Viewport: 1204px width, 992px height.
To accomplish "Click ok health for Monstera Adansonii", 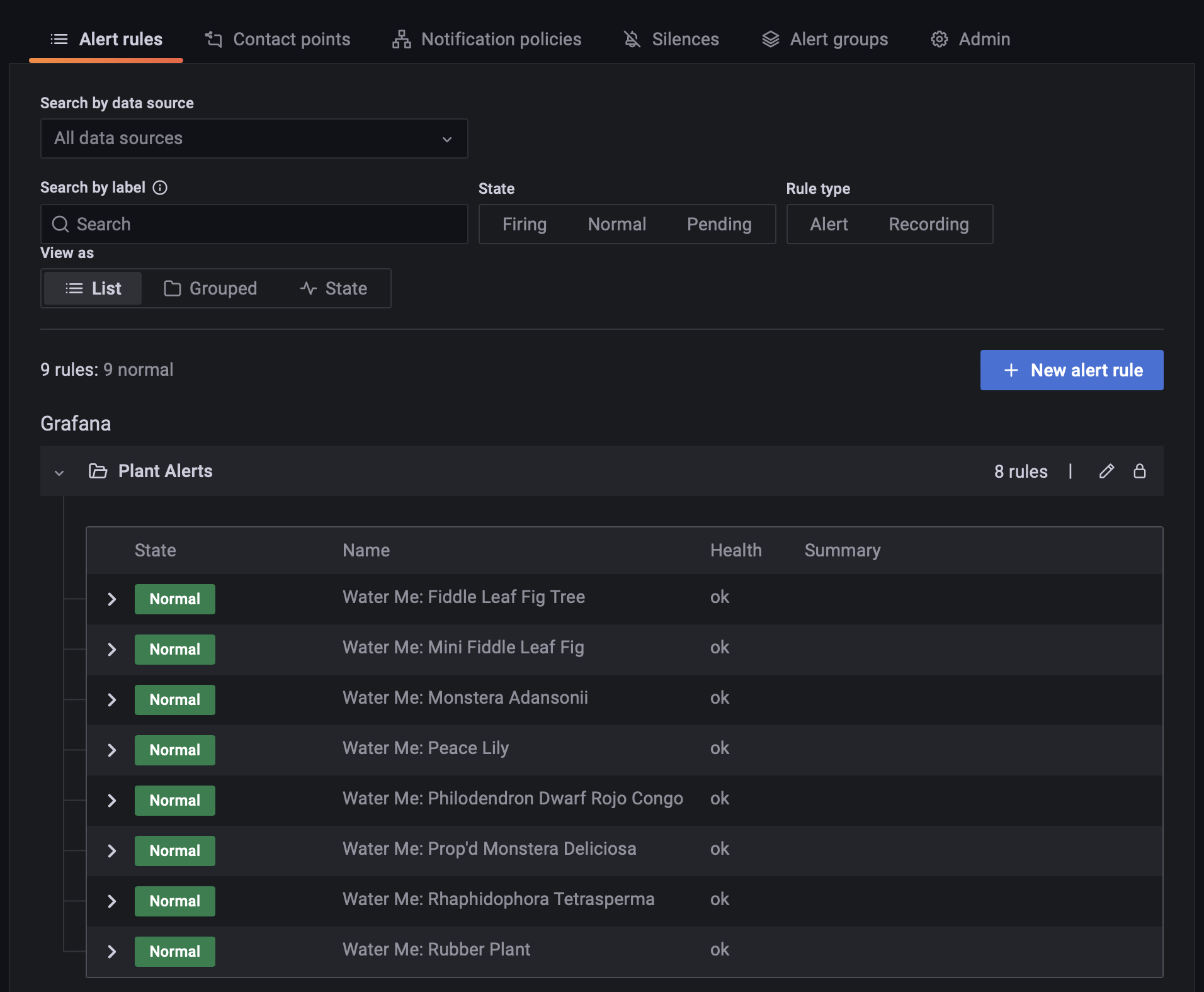I will tap(719, 697).
